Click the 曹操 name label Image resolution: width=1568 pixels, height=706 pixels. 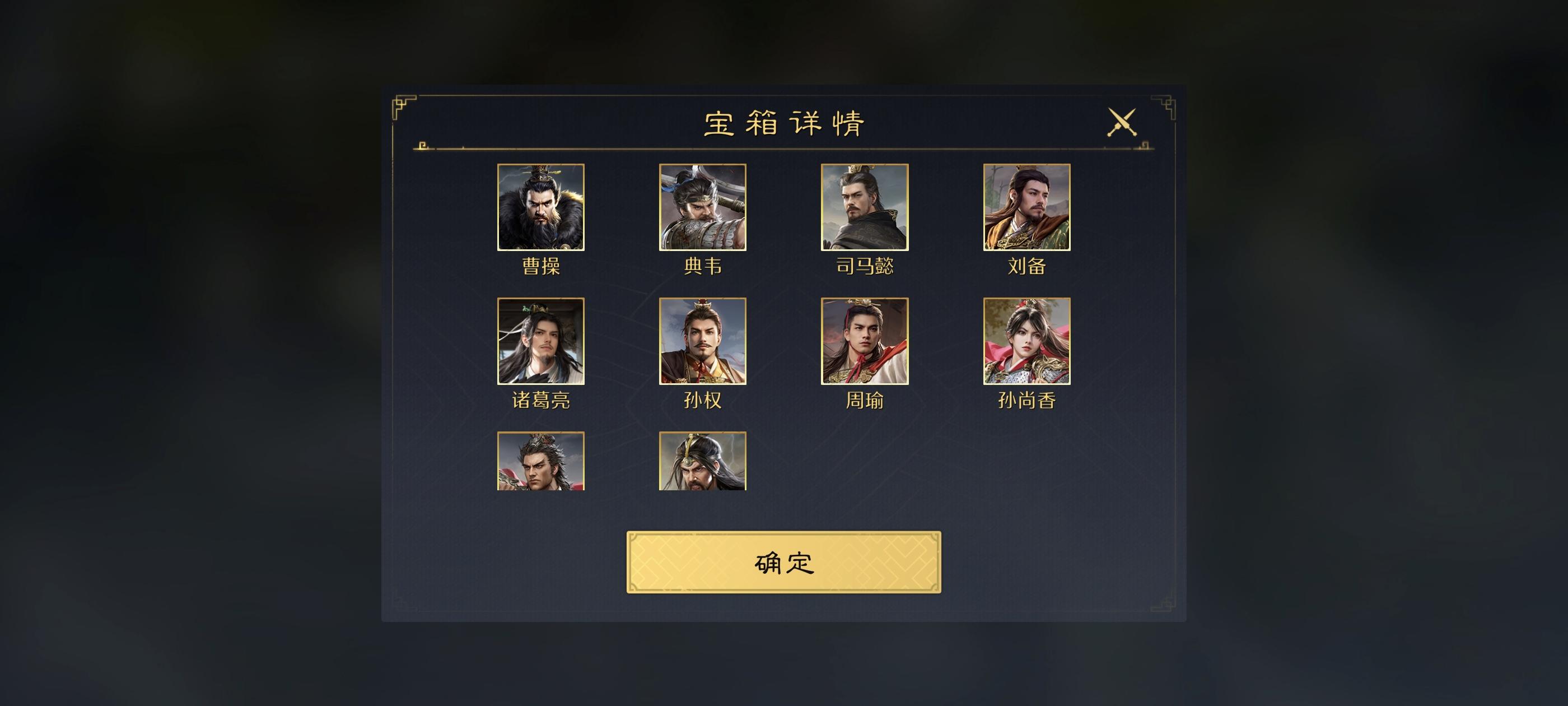click(540, 266)
